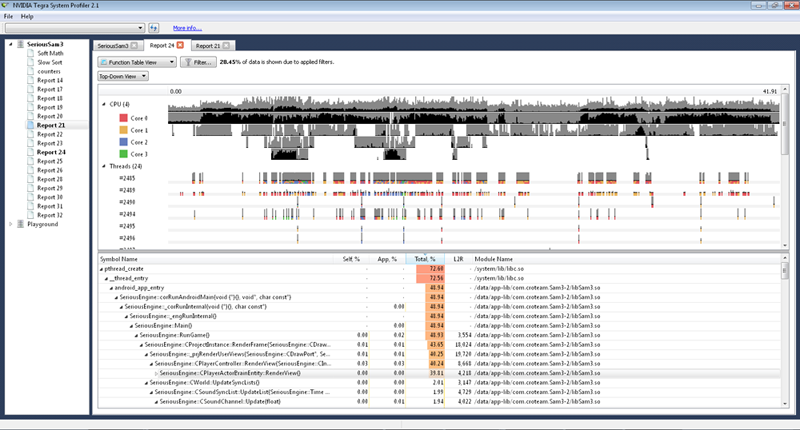Open the File menu

point(8,16)
